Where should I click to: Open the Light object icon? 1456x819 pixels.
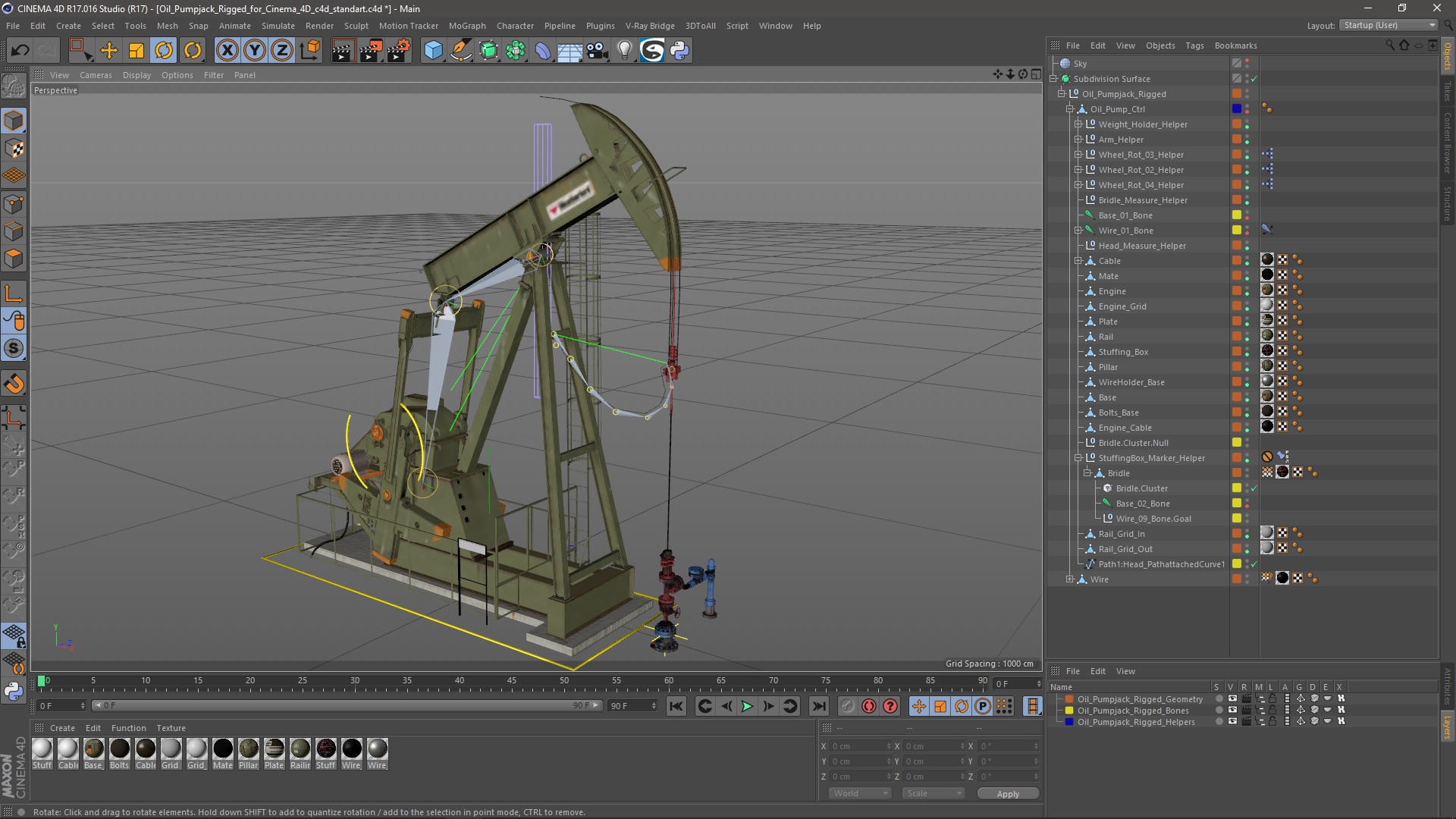click(x=624, y=51)
